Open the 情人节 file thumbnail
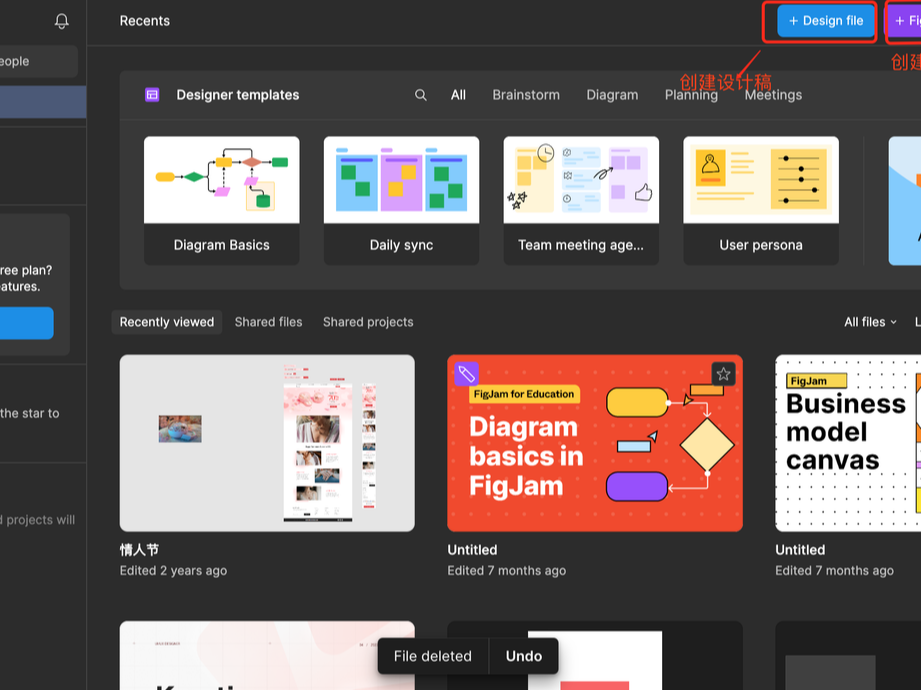This screenshot has width=921, height=691. pyautogui.click(x=267, y=443)
